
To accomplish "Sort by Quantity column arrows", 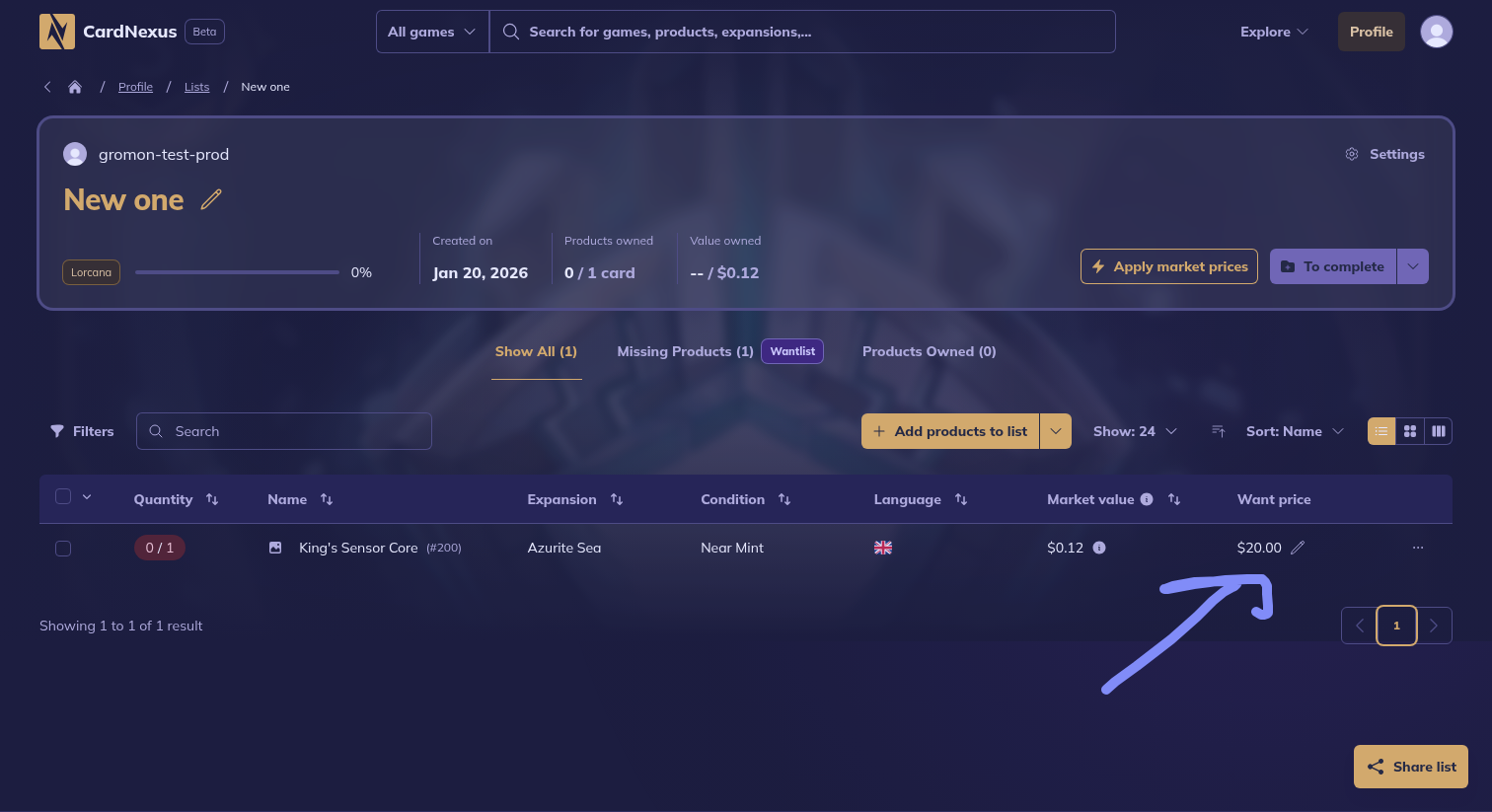I will (x=212, y=499).
